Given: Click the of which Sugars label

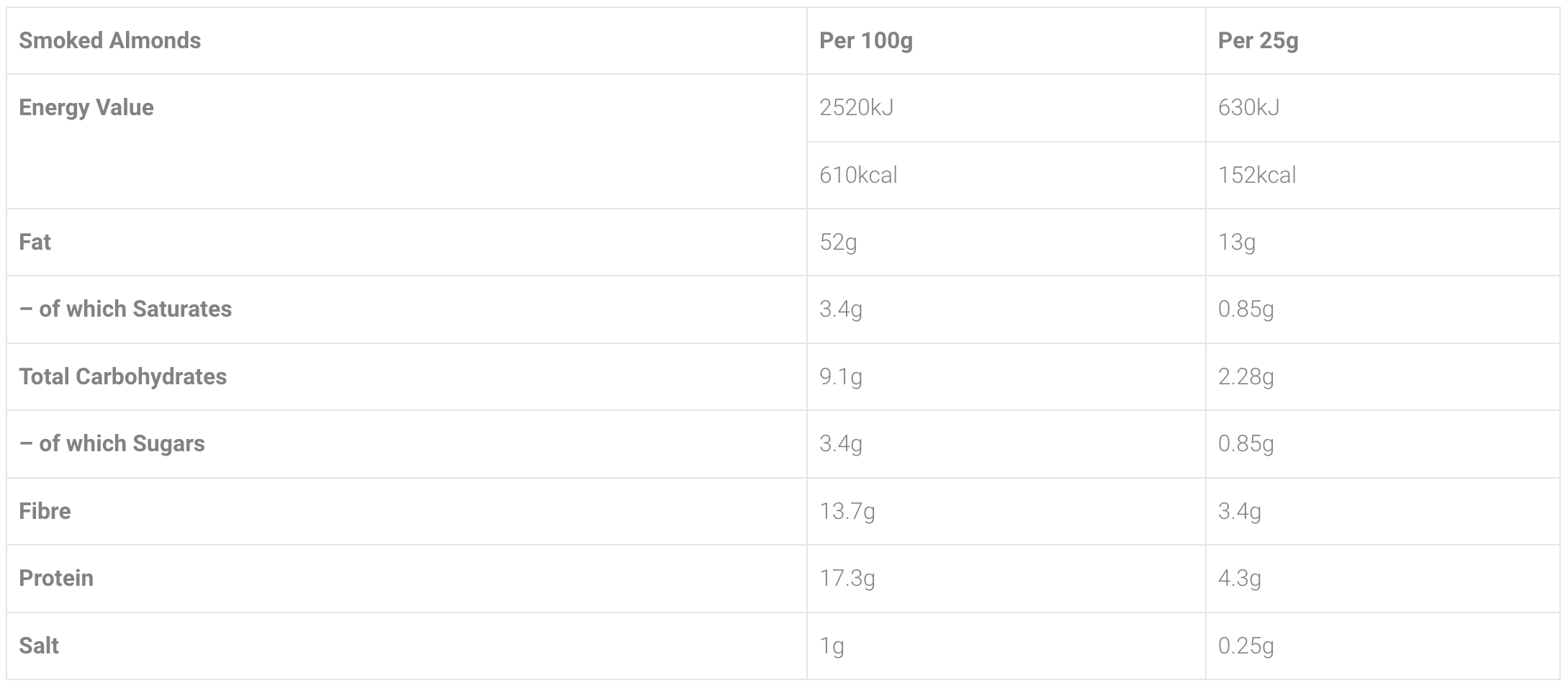Looking at the screenshot, I should tap(112, 444).
